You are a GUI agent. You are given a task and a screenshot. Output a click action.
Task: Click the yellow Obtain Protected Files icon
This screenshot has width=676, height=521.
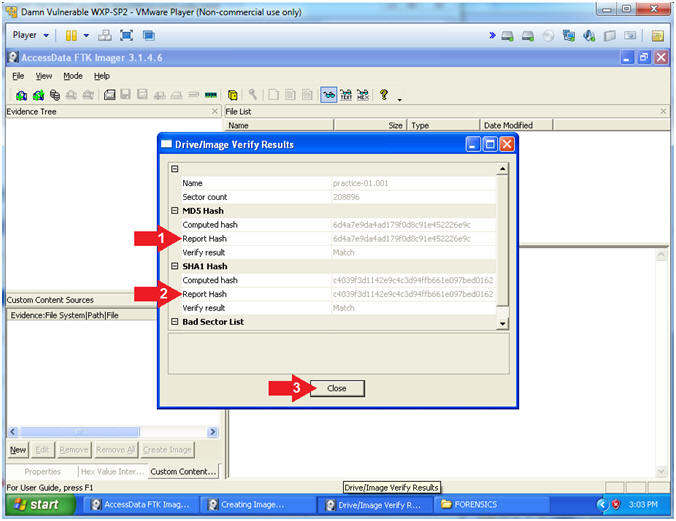[232, 95]
